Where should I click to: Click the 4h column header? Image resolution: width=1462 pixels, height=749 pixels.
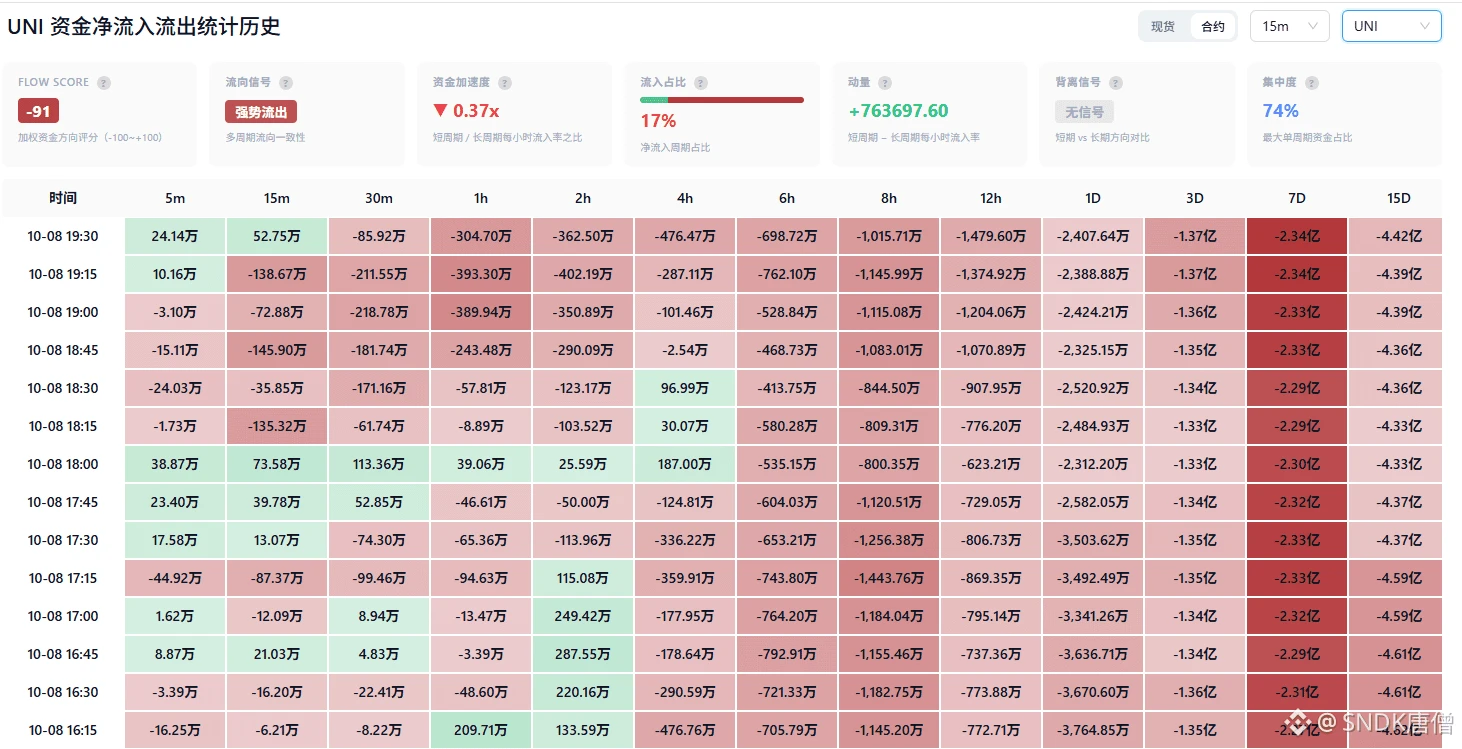click(685, 198)
